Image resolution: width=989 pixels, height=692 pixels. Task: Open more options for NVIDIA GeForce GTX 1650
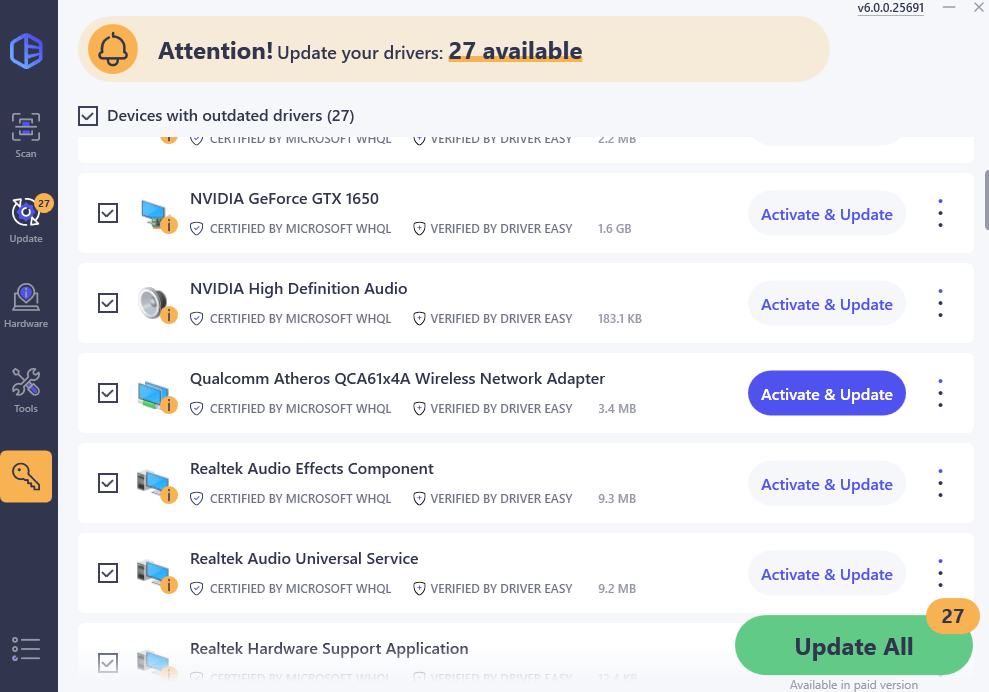940,214
